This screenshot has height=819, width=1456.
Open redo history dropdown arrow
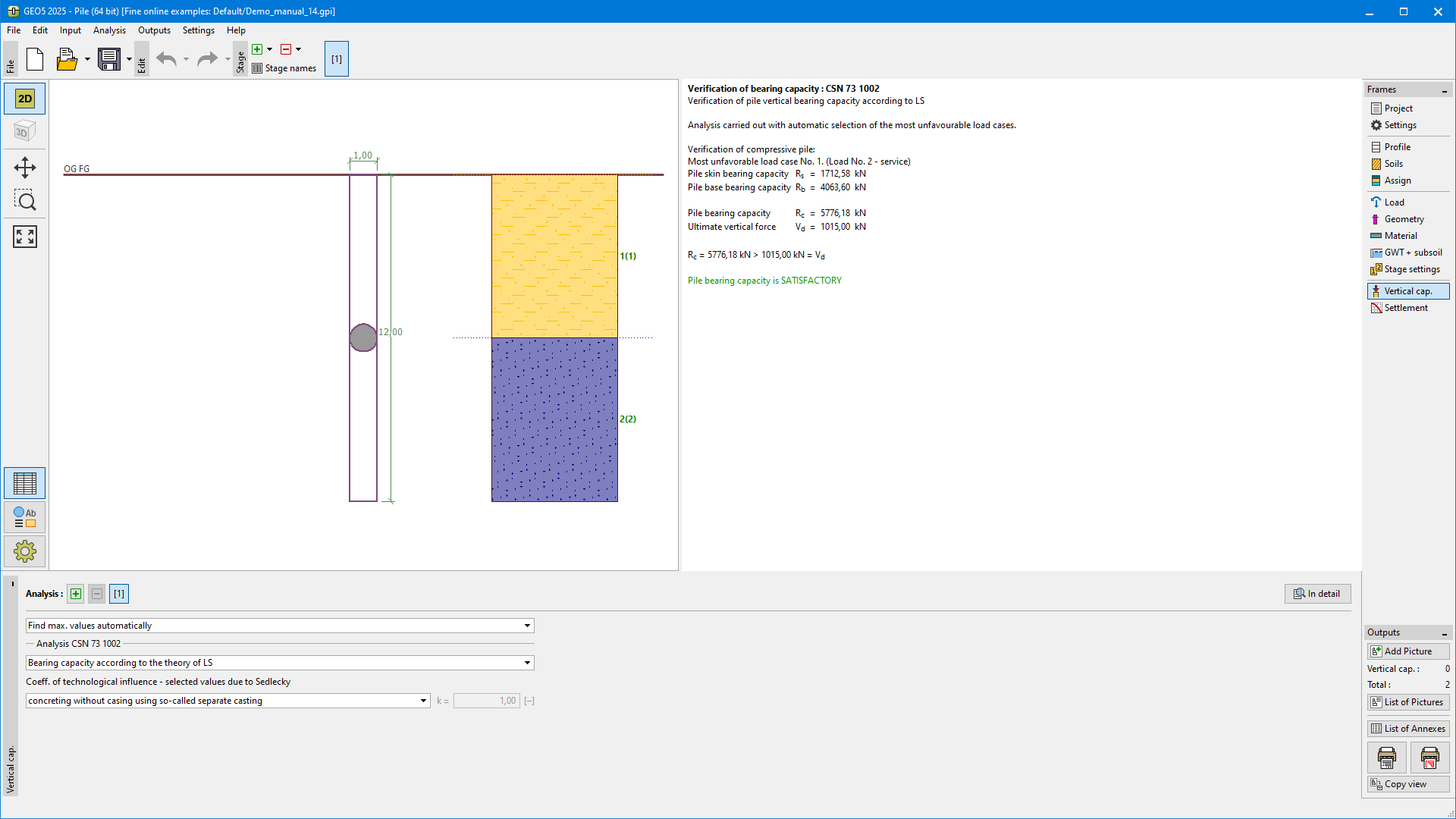(227, 59)
